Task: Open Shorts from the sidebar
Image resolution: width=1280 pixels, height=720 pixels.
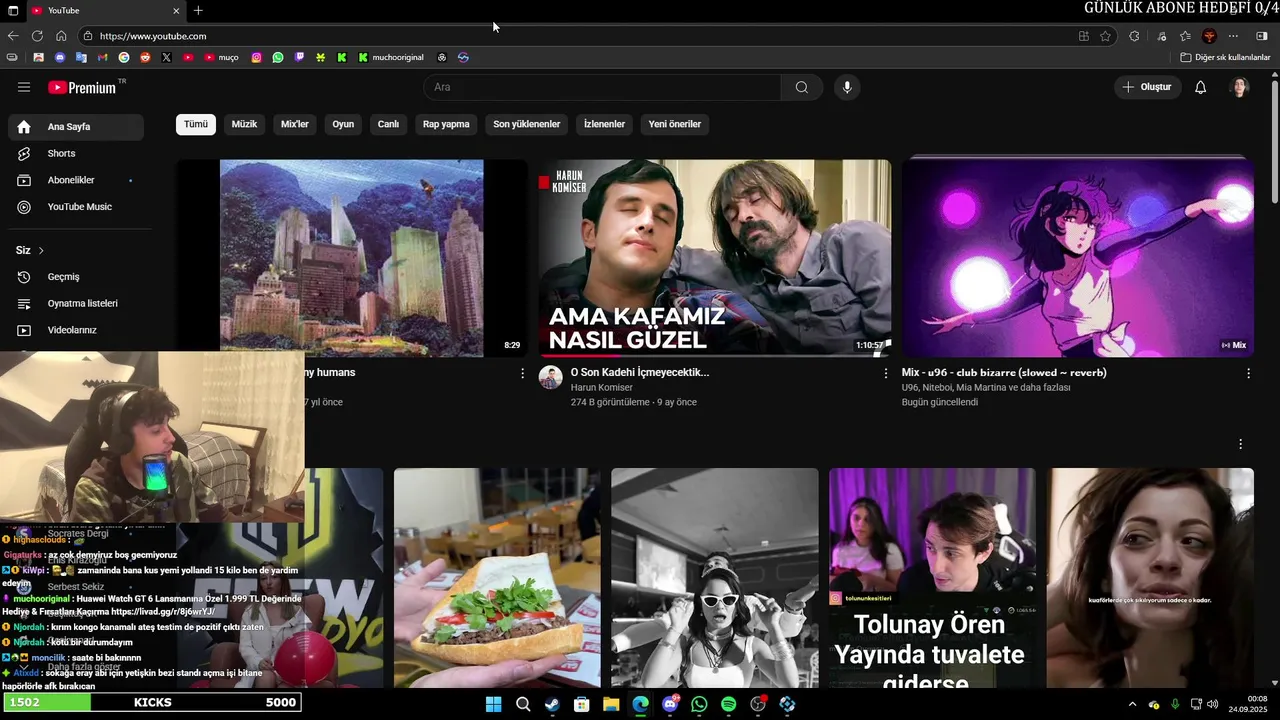Action: (x=76, y=153)
